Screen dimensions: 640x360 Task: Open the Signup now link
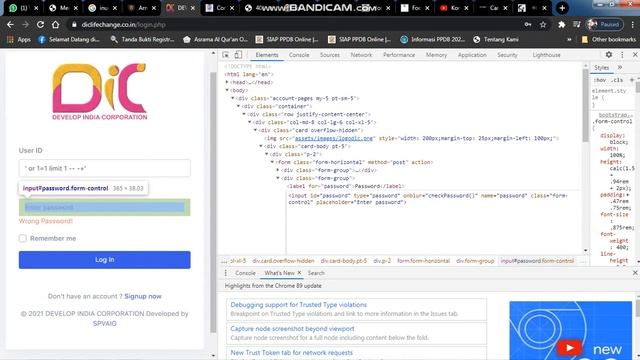[143, 296]
